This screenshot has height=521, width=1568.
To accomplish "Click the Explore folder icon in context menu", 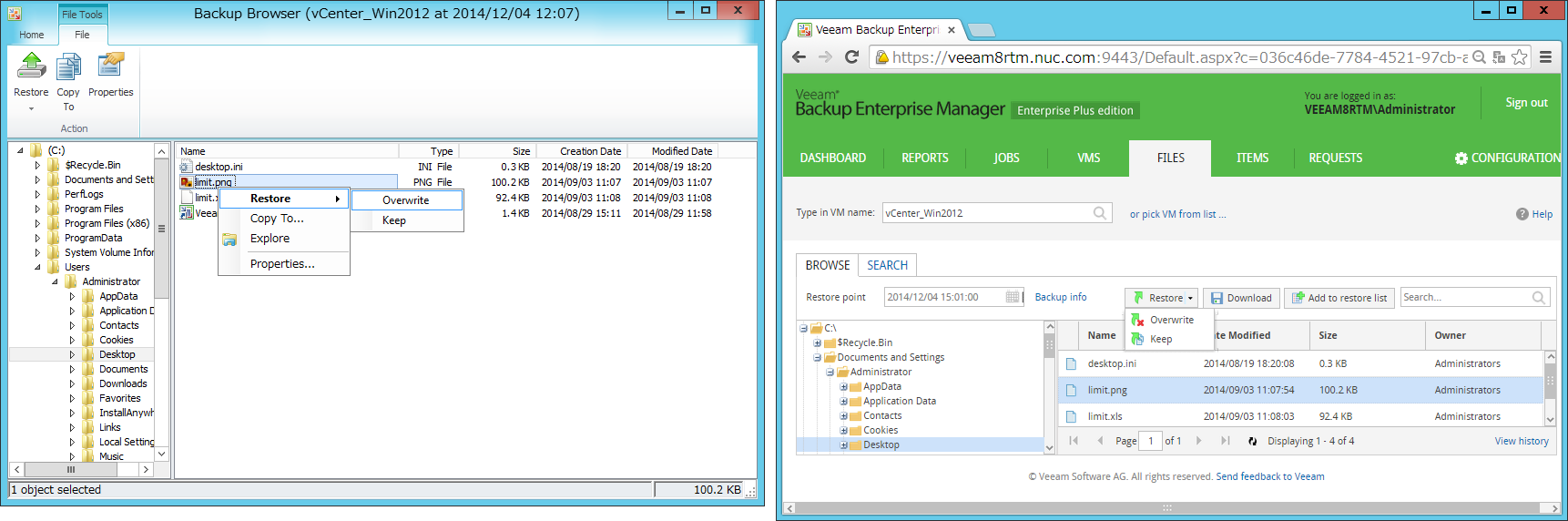I will point(229,240).
